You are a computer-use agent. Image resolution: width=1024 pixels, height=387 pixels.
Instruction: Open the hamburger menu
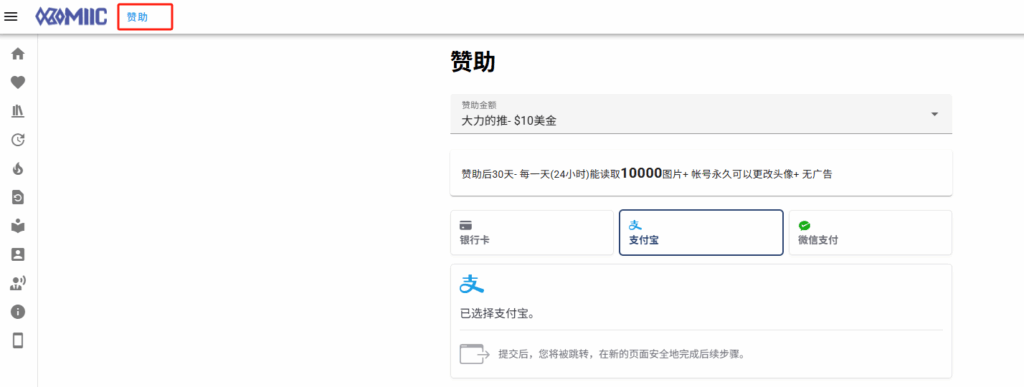coord(10,16)
